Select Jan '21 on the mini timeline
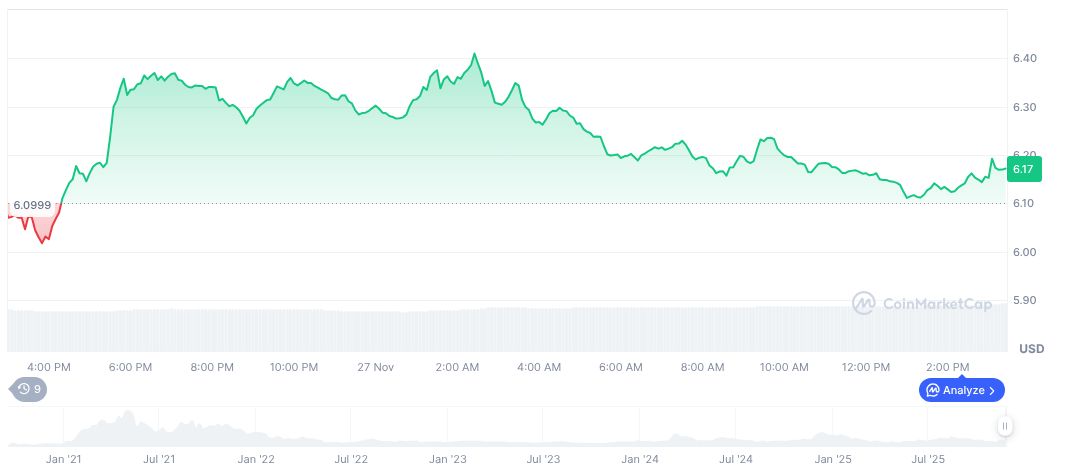 (64, 459)
